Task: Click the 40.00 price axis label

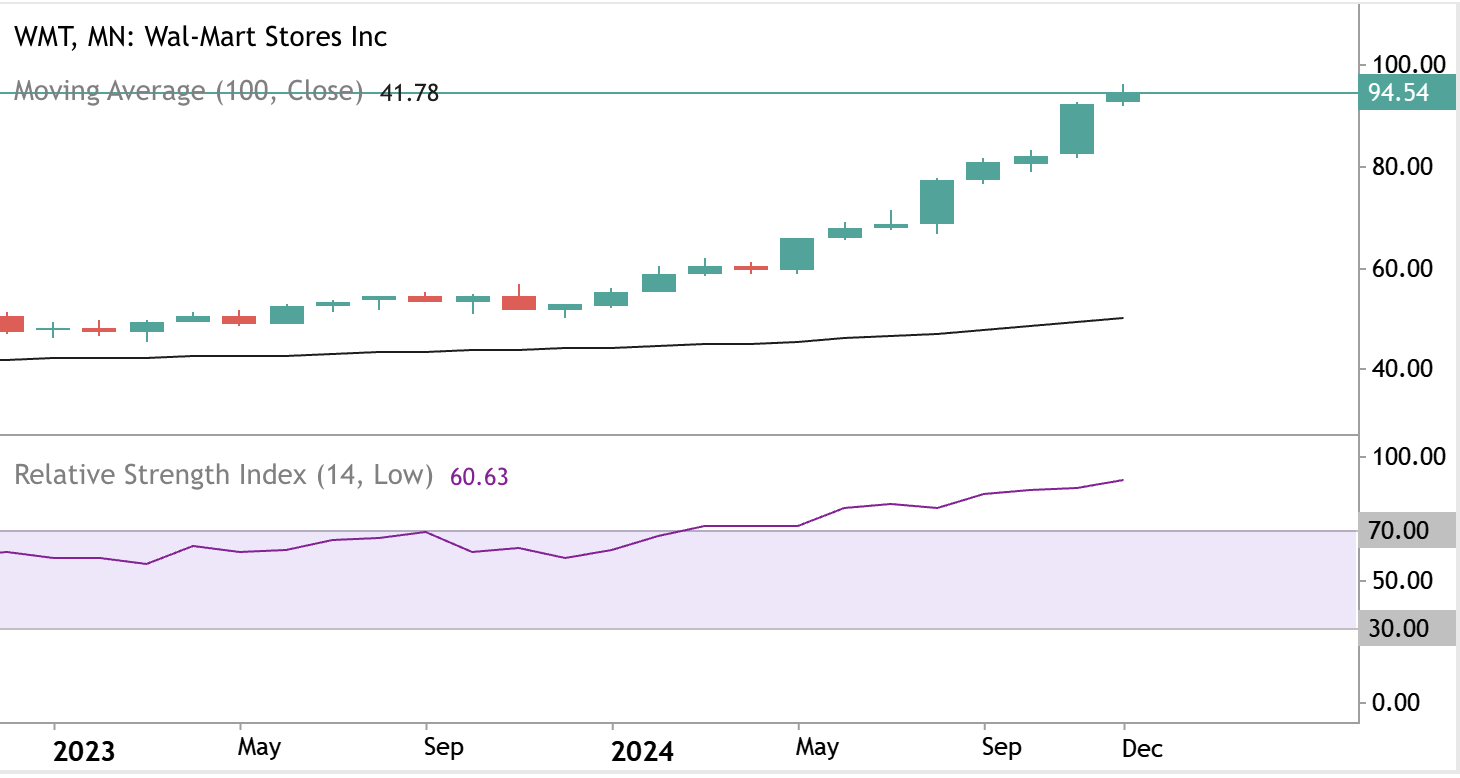Action: (x=1406, y=368)
